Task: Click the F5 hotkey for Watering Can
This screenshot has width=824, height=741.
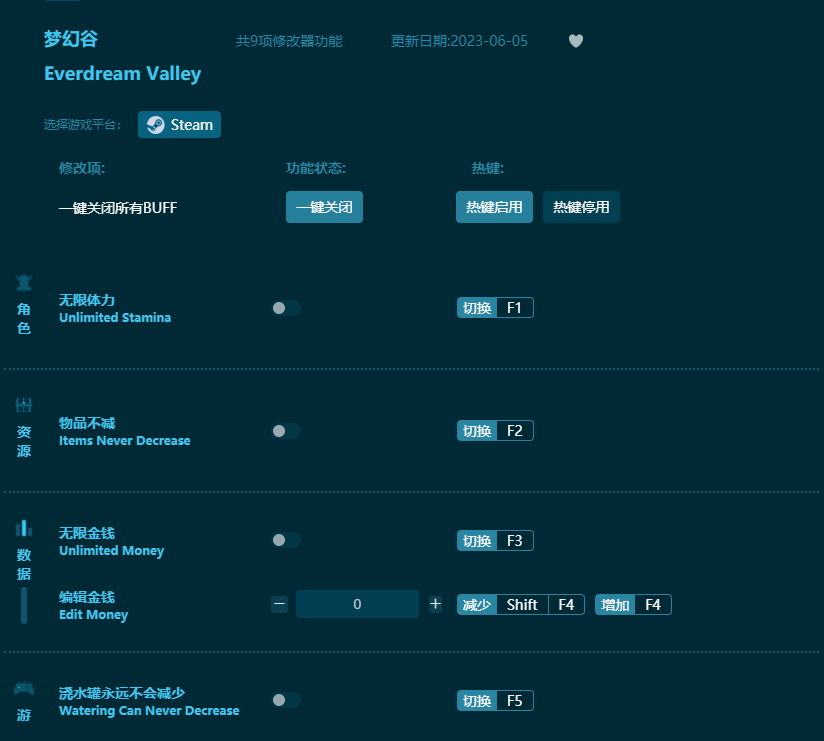Action: (495, 701)
